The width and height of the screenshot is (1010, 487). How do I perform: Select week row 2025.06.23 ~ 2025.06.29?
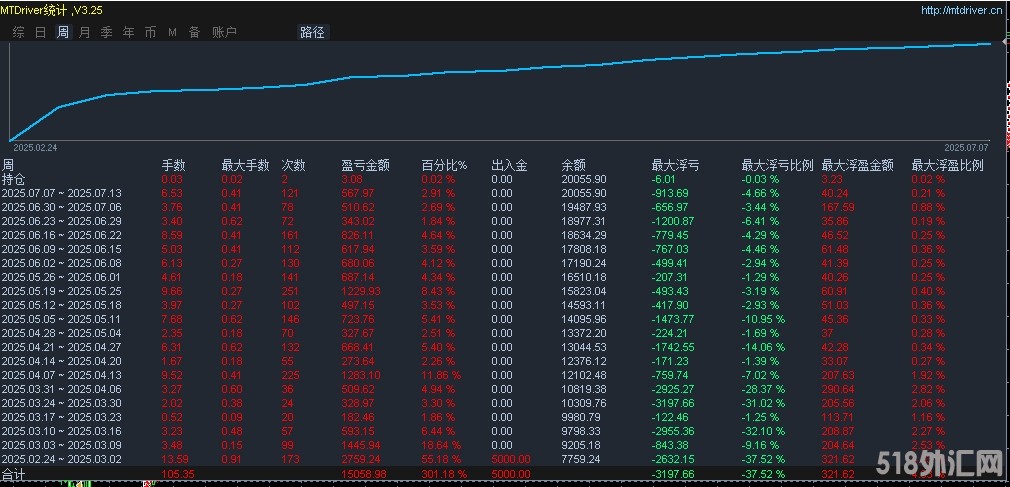[505, 221]
